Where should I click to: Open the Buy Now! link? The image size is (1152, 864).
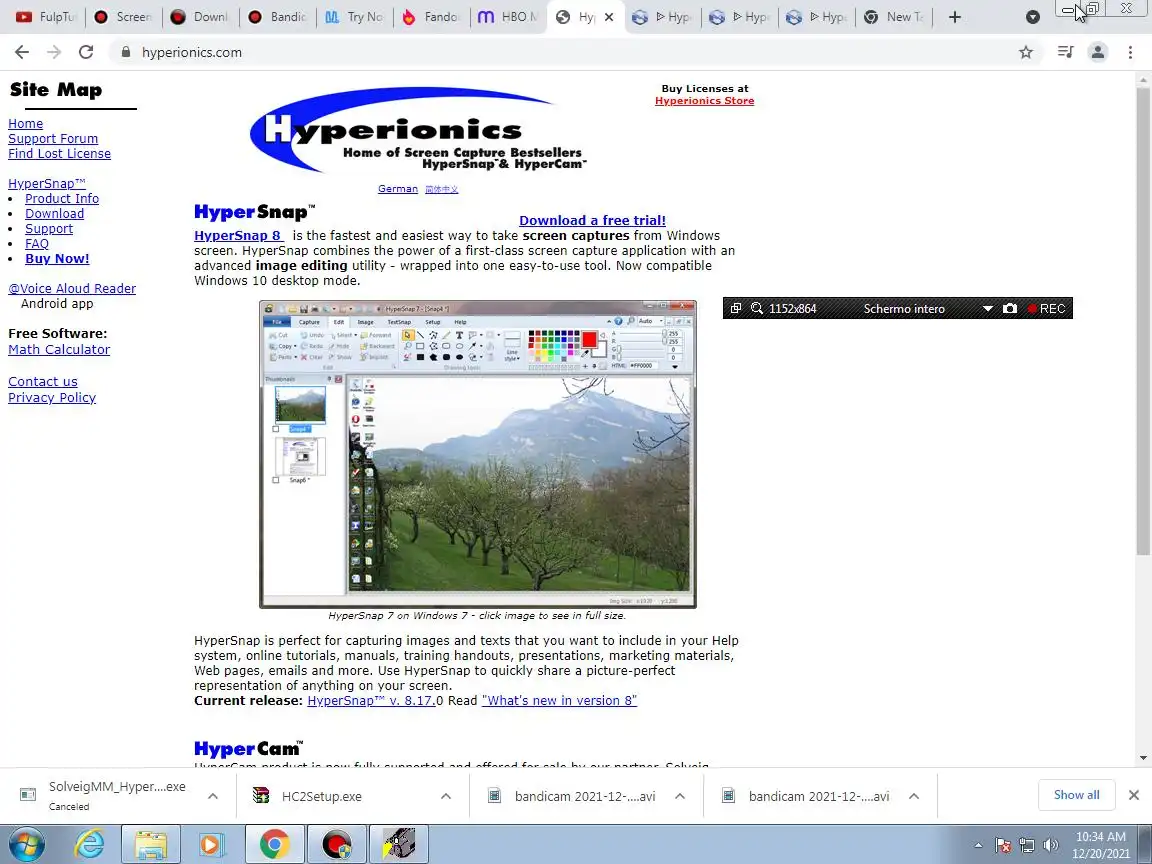tap(57, 259)
